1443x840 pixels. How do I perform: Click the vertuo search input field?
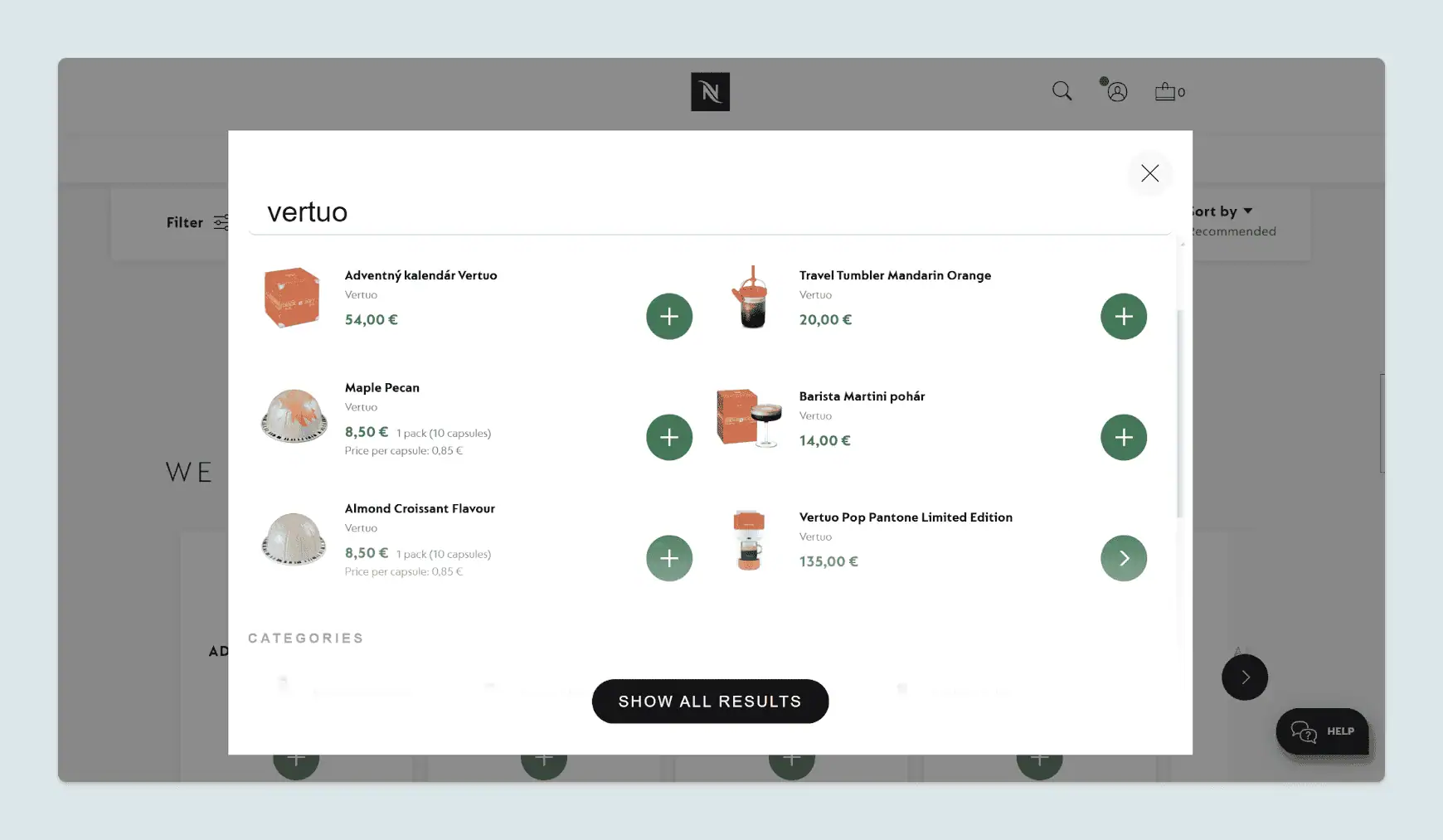point(709,212)
